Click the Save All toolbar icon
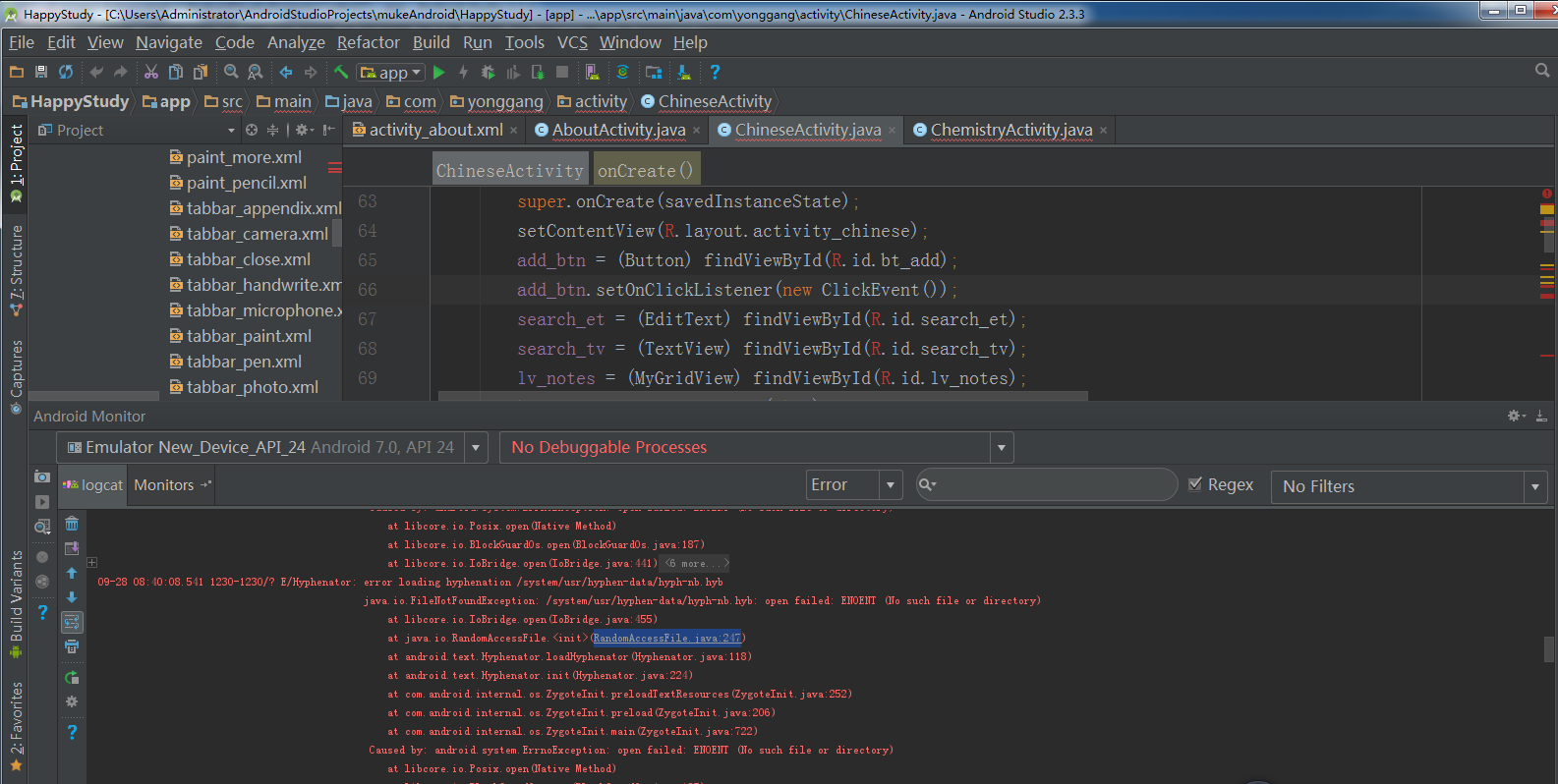This screenshot has height=784, width=1558. (40, 72)
